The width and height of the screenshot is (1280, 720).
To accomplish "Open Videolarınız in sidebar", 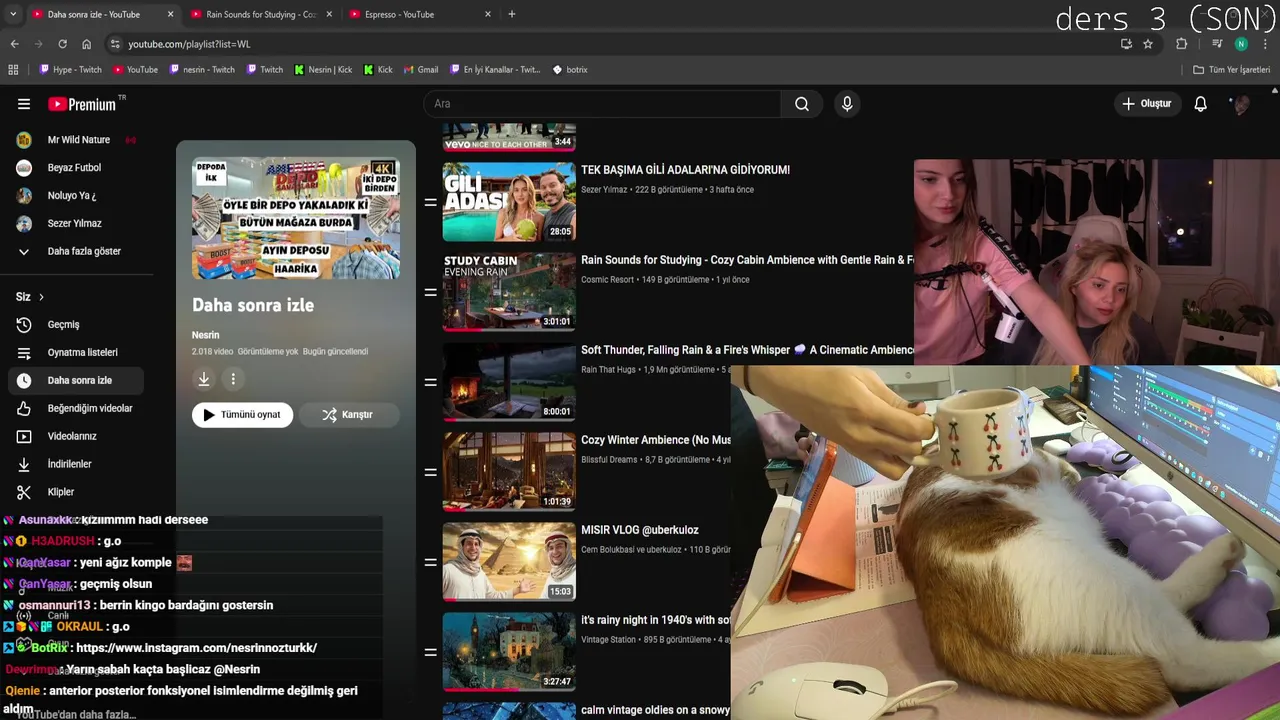I will [75, 436].
